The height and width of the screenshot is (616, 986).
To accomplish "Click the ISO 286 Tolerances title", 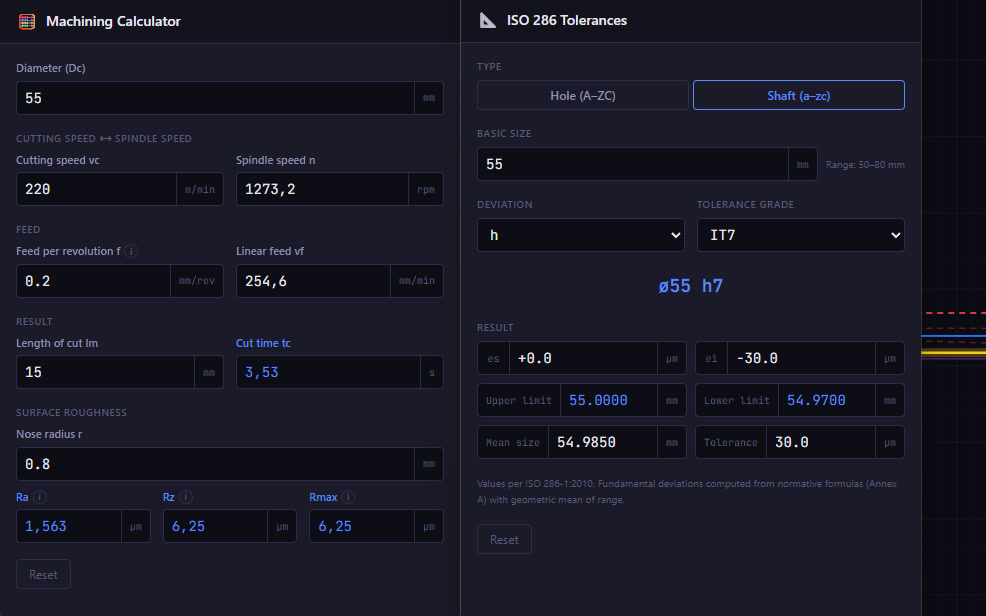I will tap(567, 21).
